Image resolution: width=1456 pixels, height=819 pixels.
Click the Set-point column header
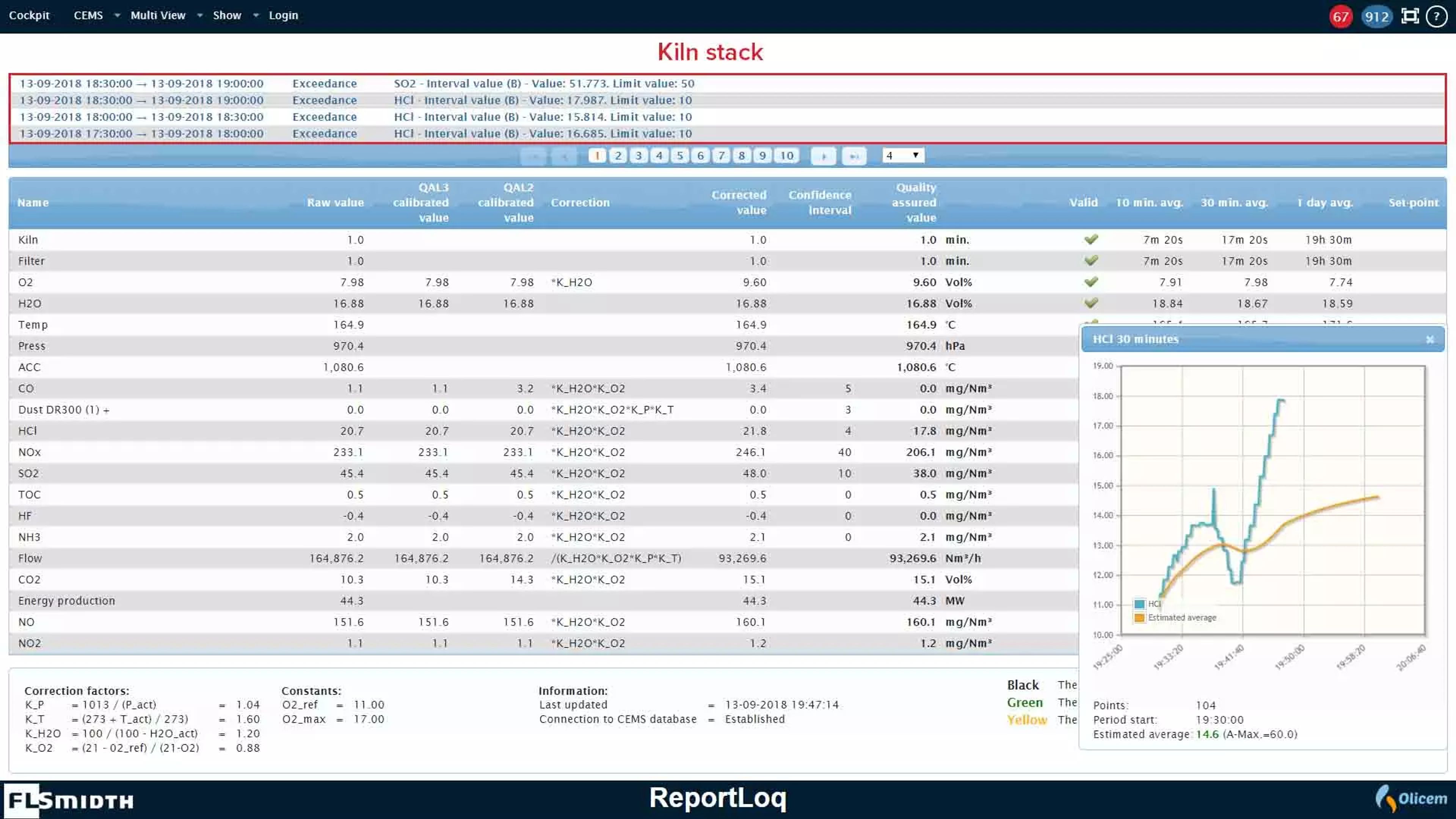1414,202
